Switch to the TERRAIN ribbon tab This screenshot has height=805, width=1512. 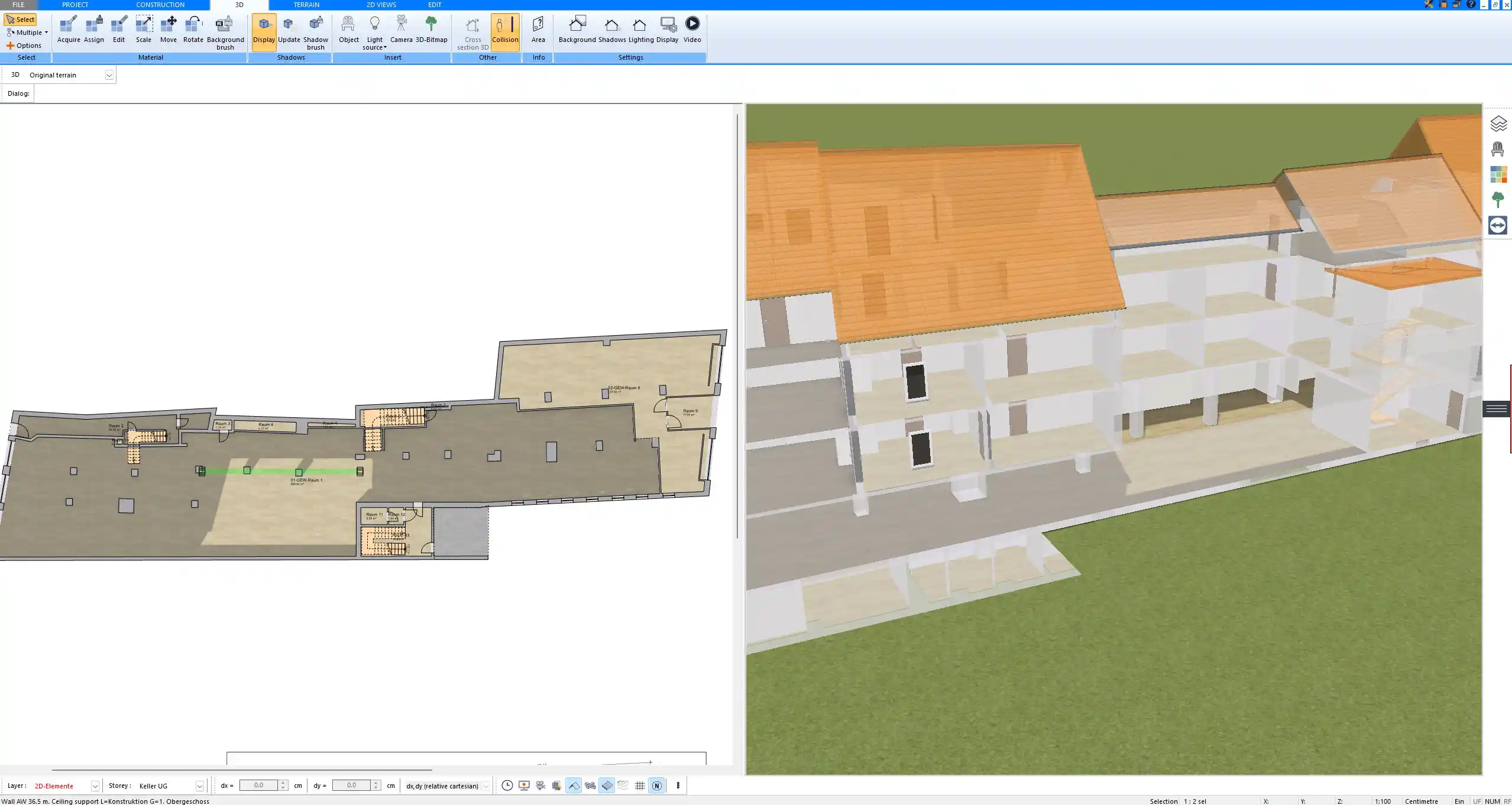pos(306,5)
